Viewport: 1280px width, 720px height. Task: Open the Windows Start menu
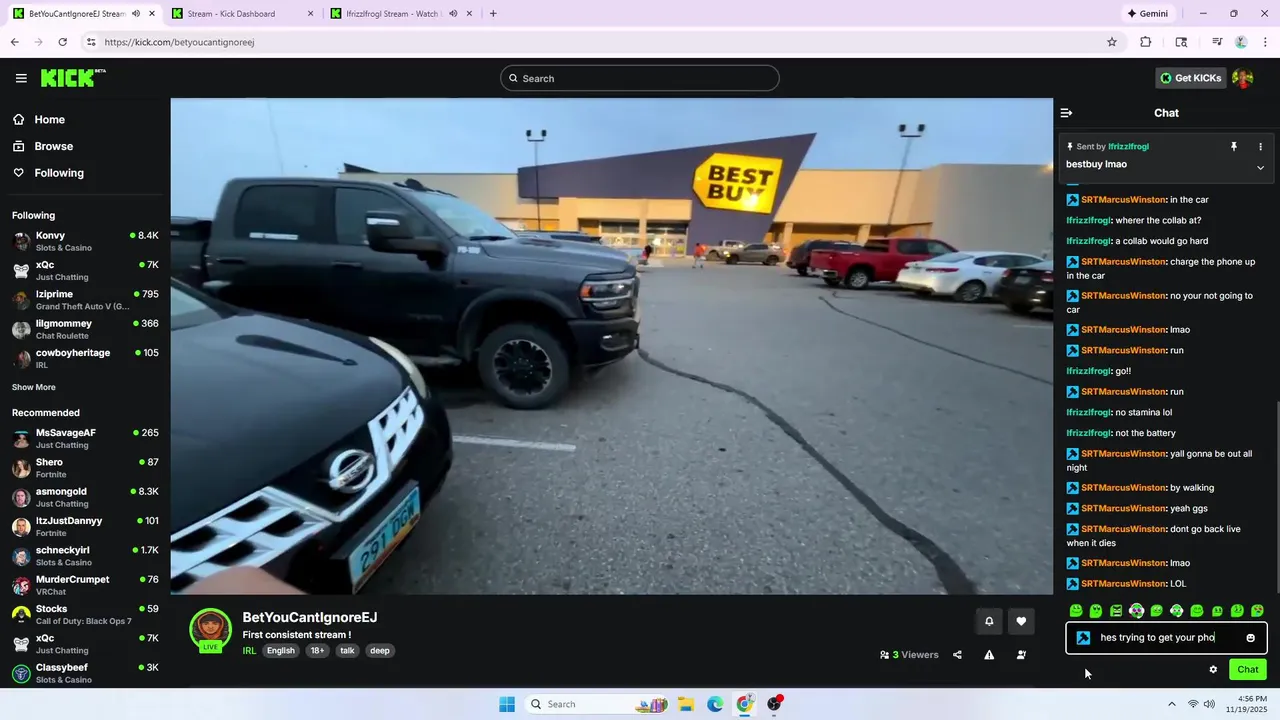[507, 704]
